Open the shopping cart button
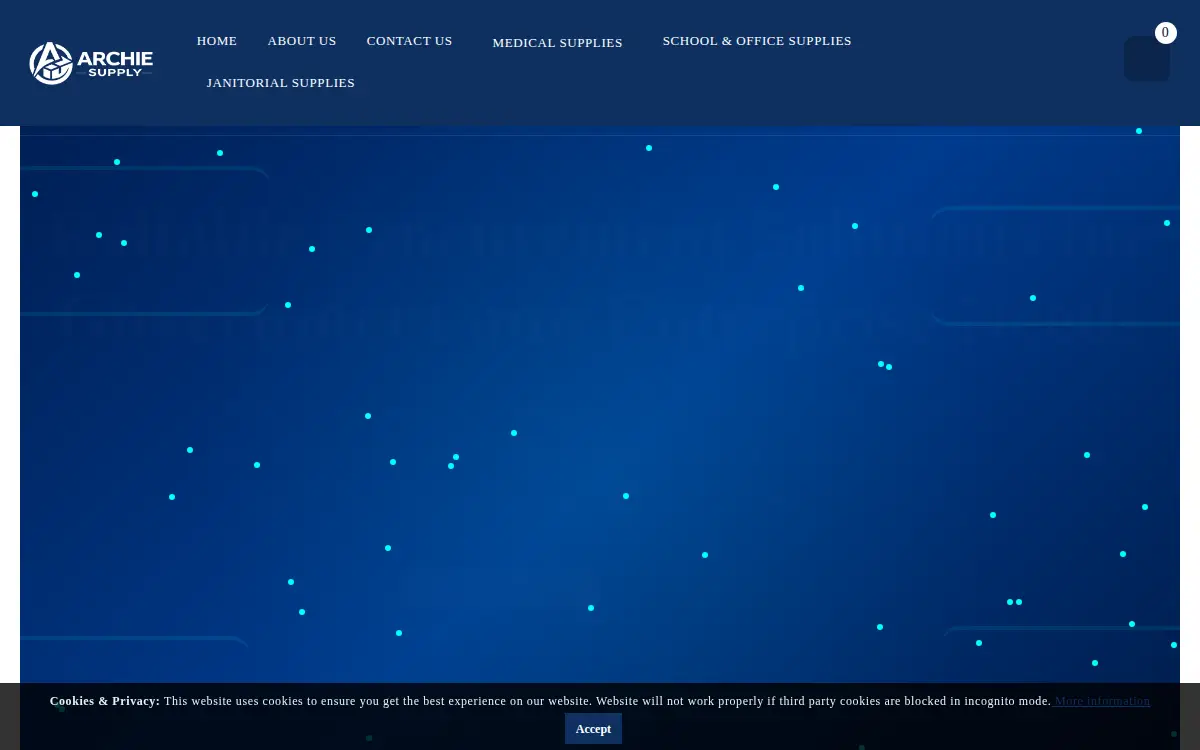 (1146, 59)
